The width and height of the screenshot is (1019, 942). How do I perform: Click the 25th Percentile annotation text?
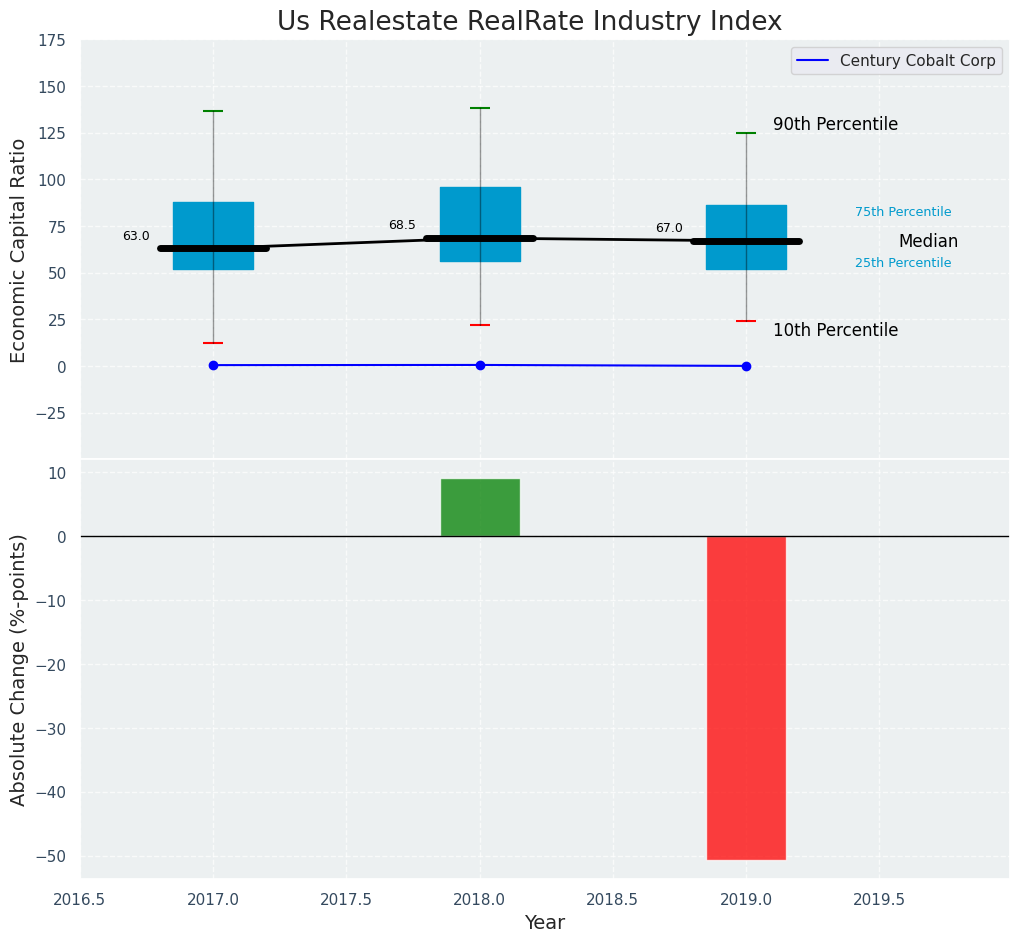(x=903, y=263)
